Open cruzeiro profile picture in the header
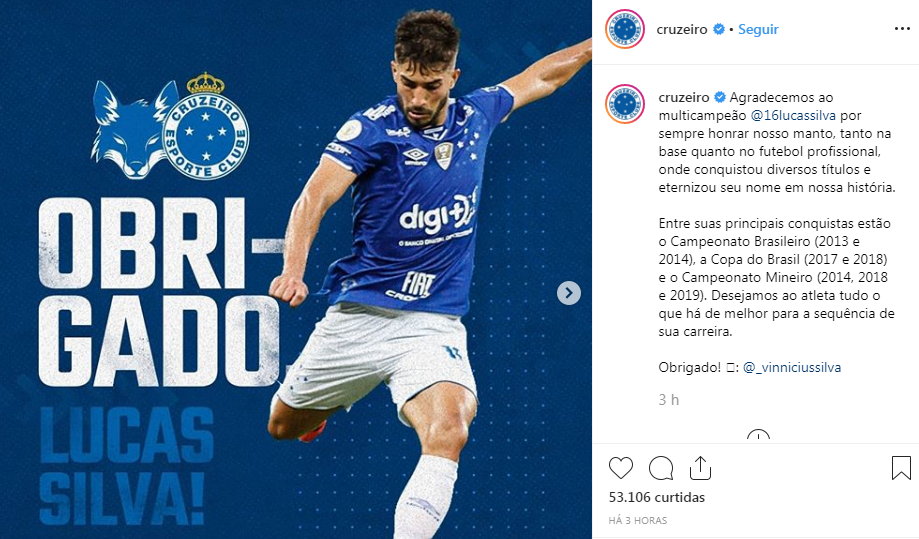 coord(625,29)
